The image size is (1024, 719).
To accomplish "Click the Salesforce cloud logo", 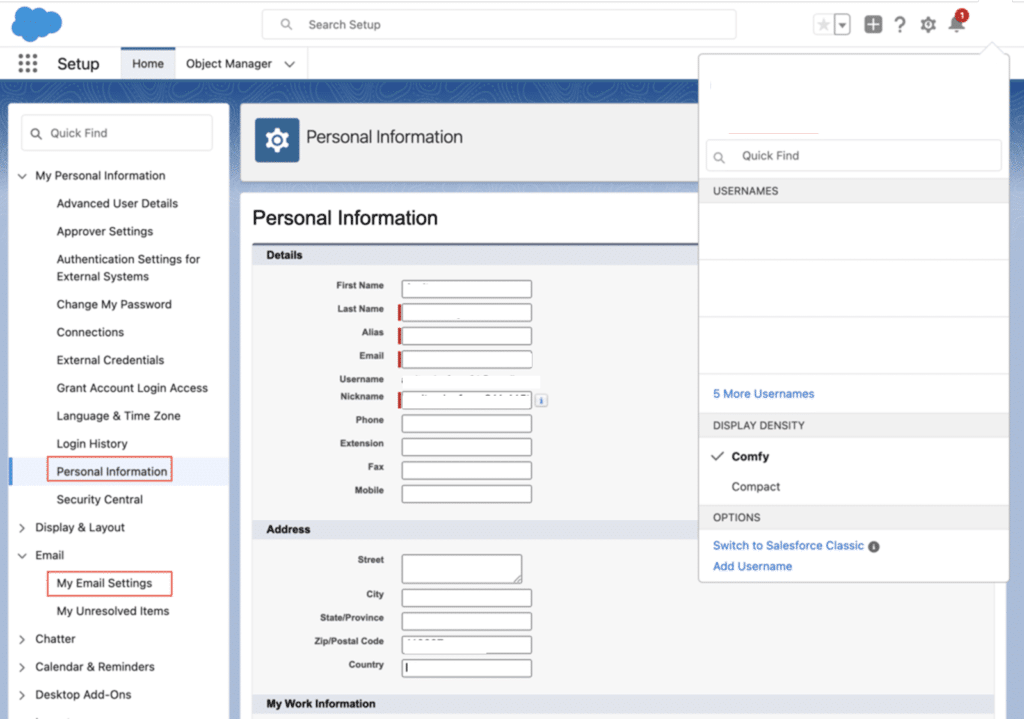I will [37, 23].
